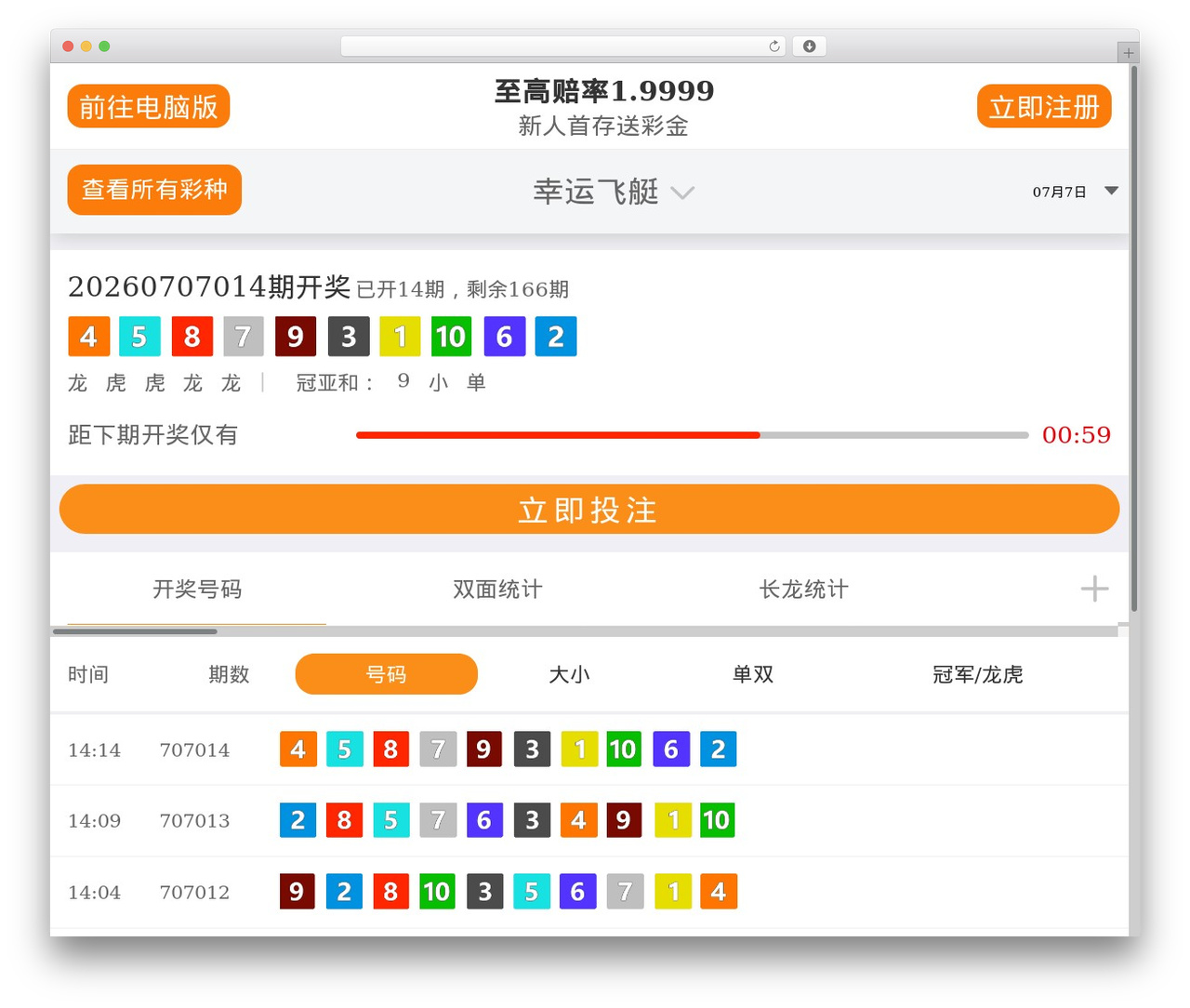Viewport: 1190px width, 1008px height.
Task: Select the 号码 filter pill
Action: tap(387, 674)
